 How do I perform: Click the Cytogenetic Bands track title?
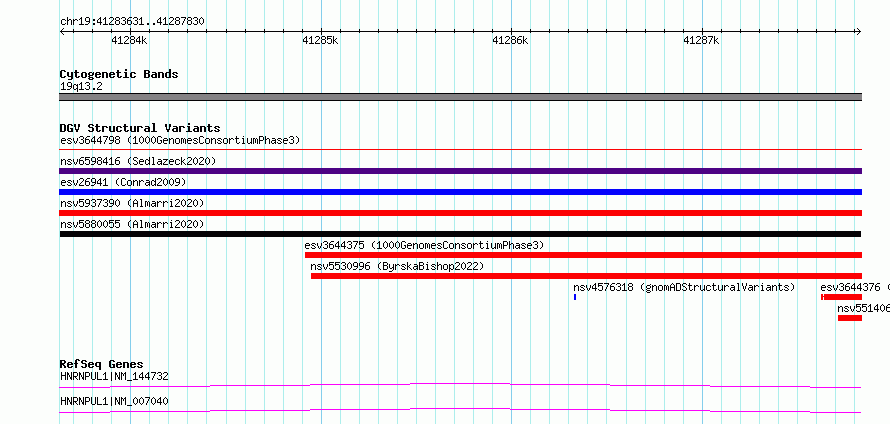pos(119,74)
